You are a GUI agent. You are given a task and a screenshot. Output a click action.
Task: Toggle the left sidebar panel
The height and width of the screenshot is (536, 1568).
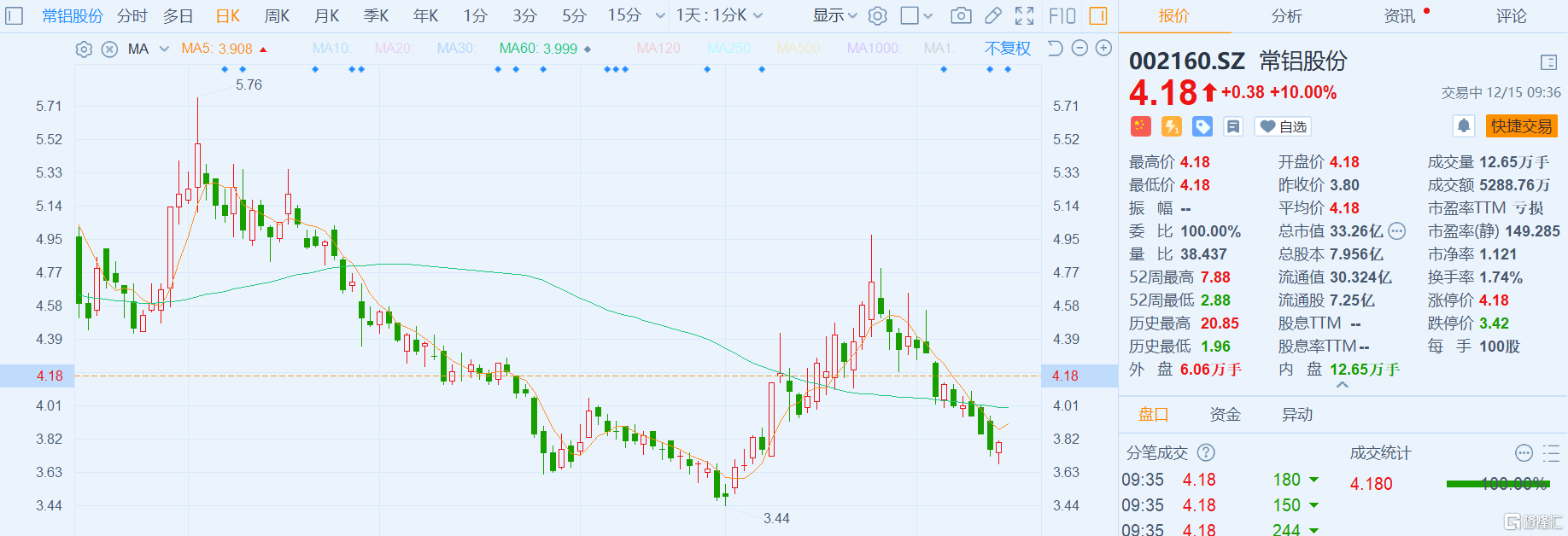[x=15, y=15]
